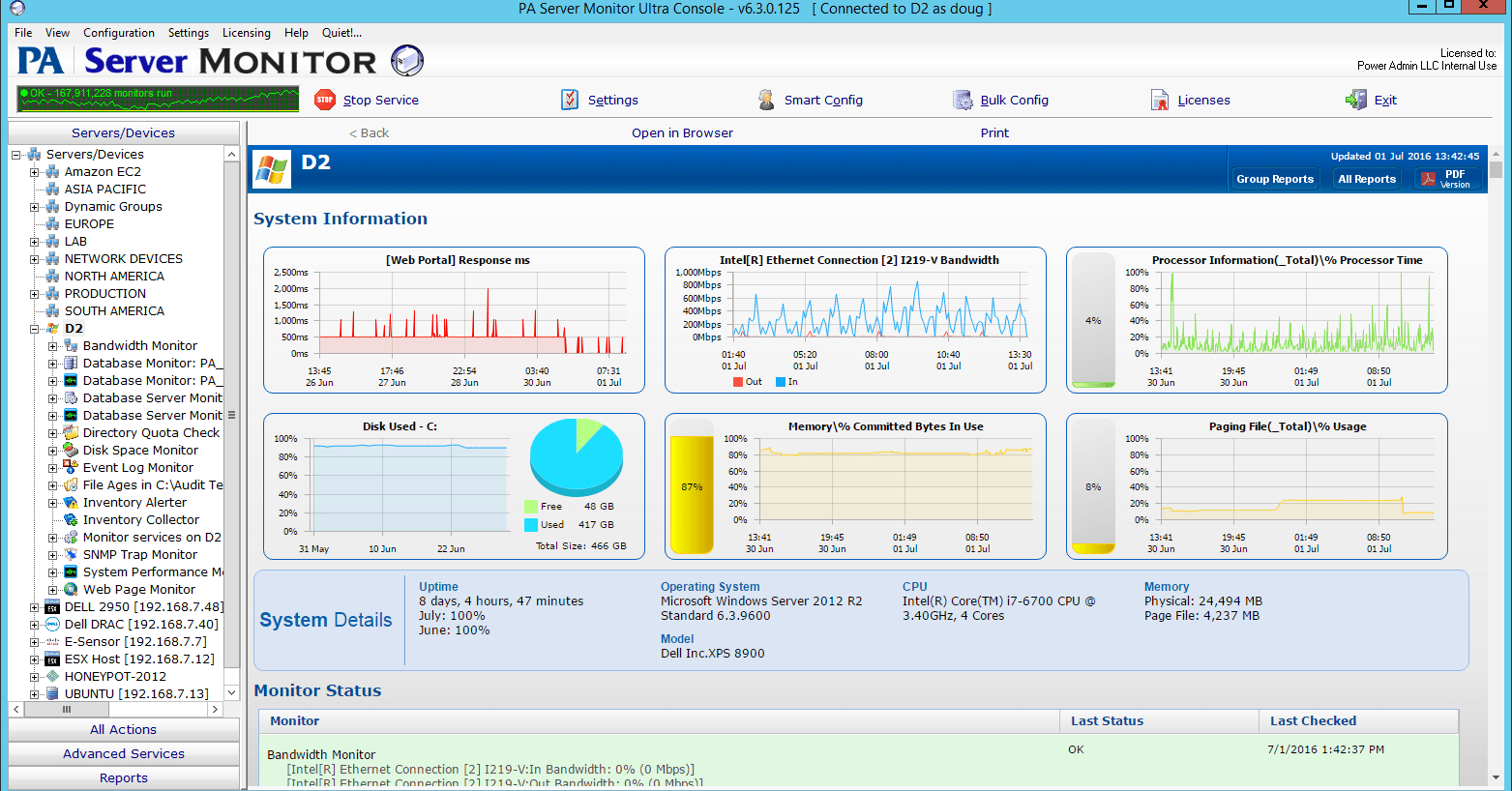The image size is (1512, 791).
Task: Click the Monitor services on D2 icon
Action: click(71, 537)
